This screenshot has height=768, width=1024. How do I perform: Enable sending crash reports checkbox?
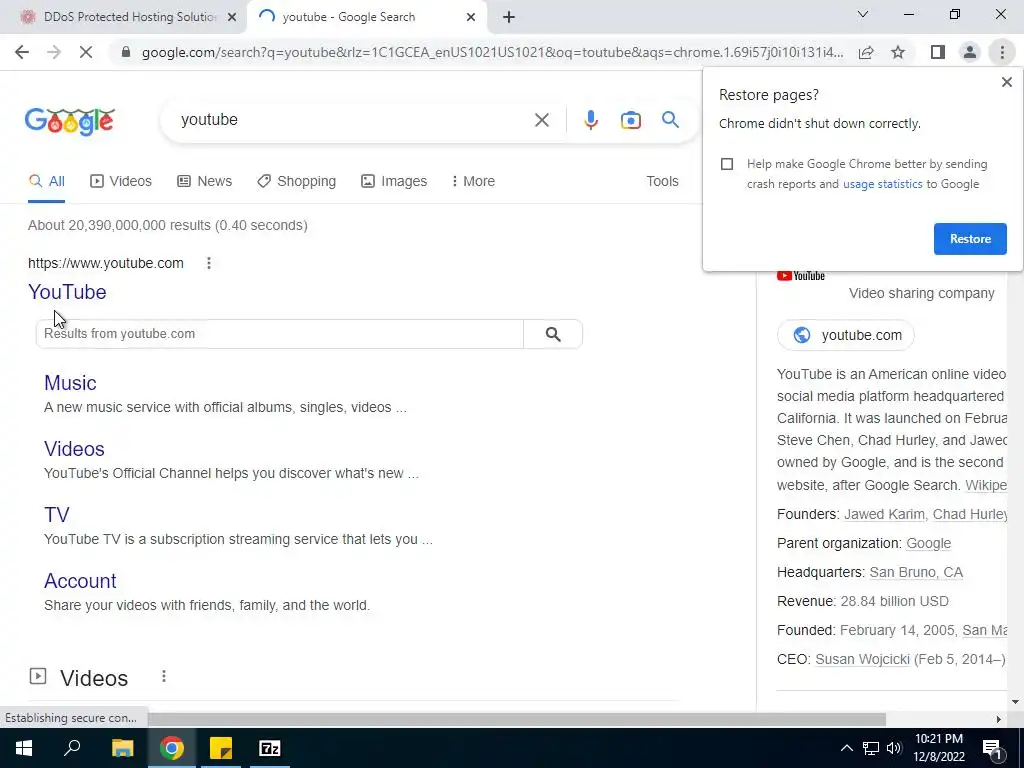(x=727, y=164)
